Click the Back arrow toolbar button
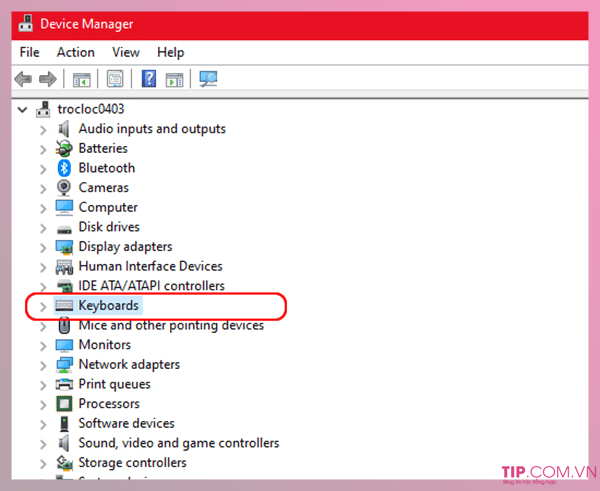 pyautogui.click(x=23, y=79)
